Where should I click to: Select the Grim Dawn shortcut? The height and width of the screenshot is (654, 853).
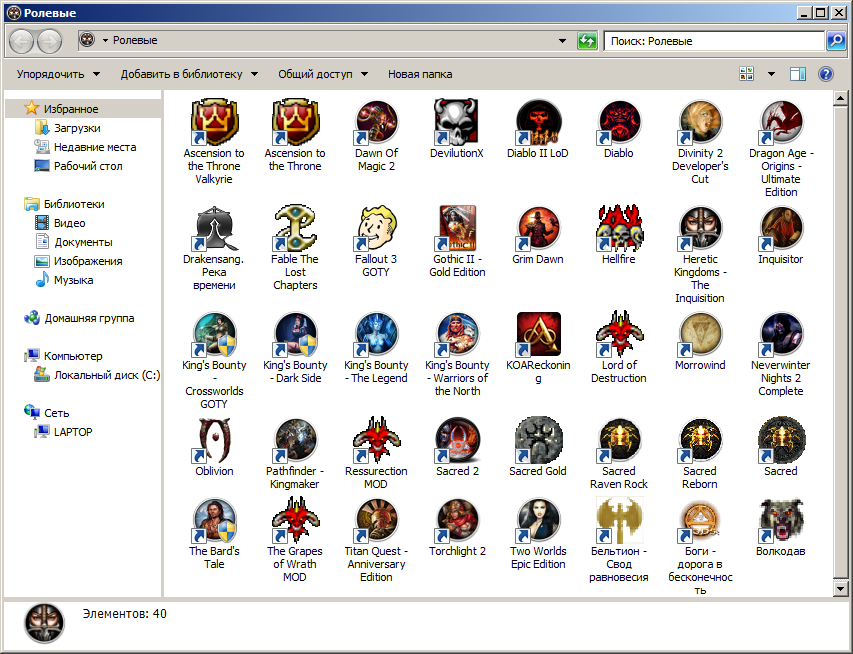point(537,235)
